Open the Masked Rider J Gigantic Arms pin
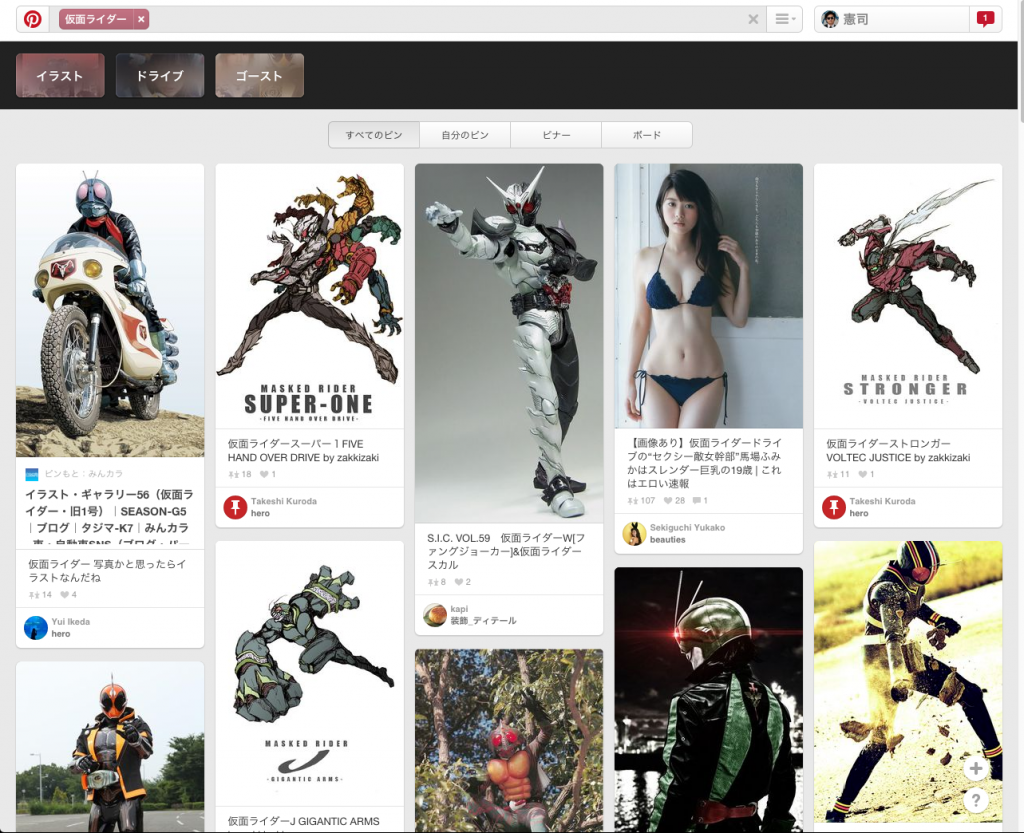The image size is (1024, 833). [310, 674]
